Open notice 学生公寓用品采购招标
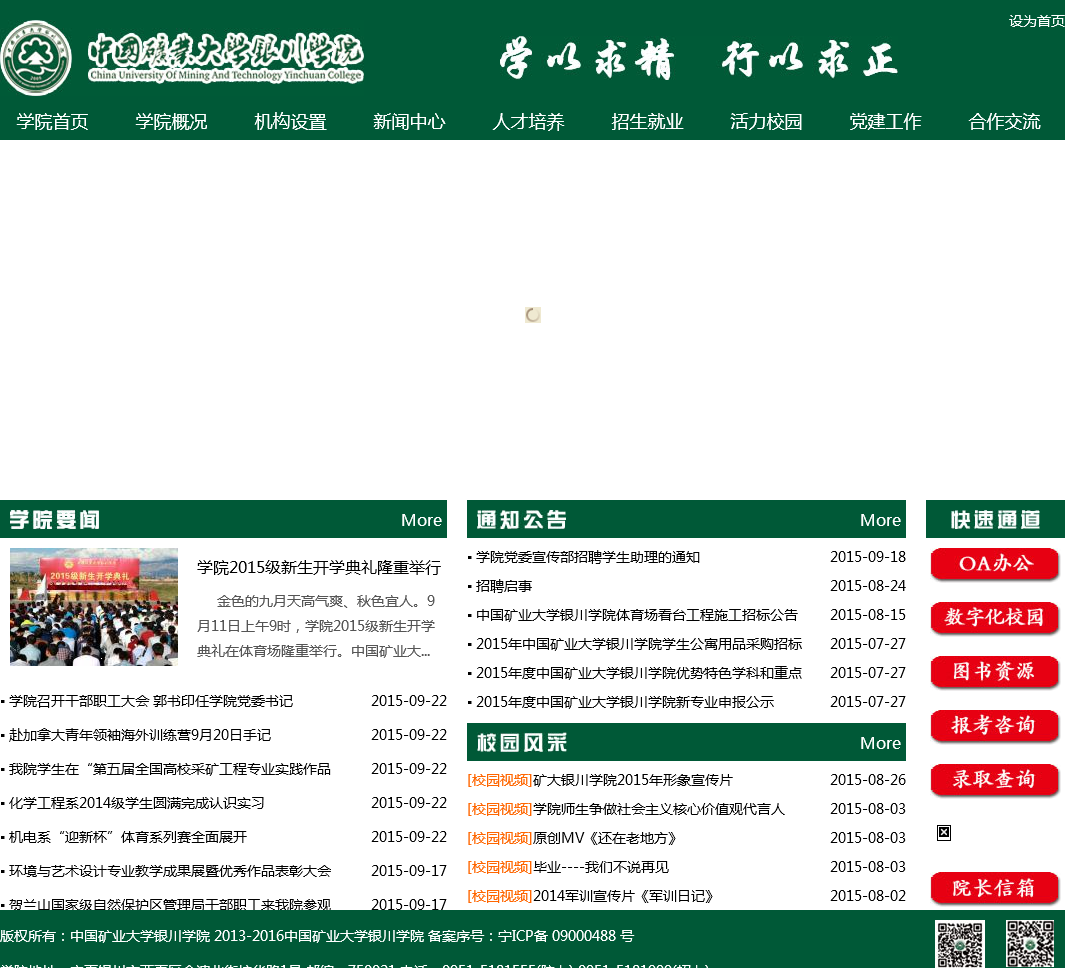Image resolution: width=1065 pixels, height=968 pixels. (x=638, y=644)
